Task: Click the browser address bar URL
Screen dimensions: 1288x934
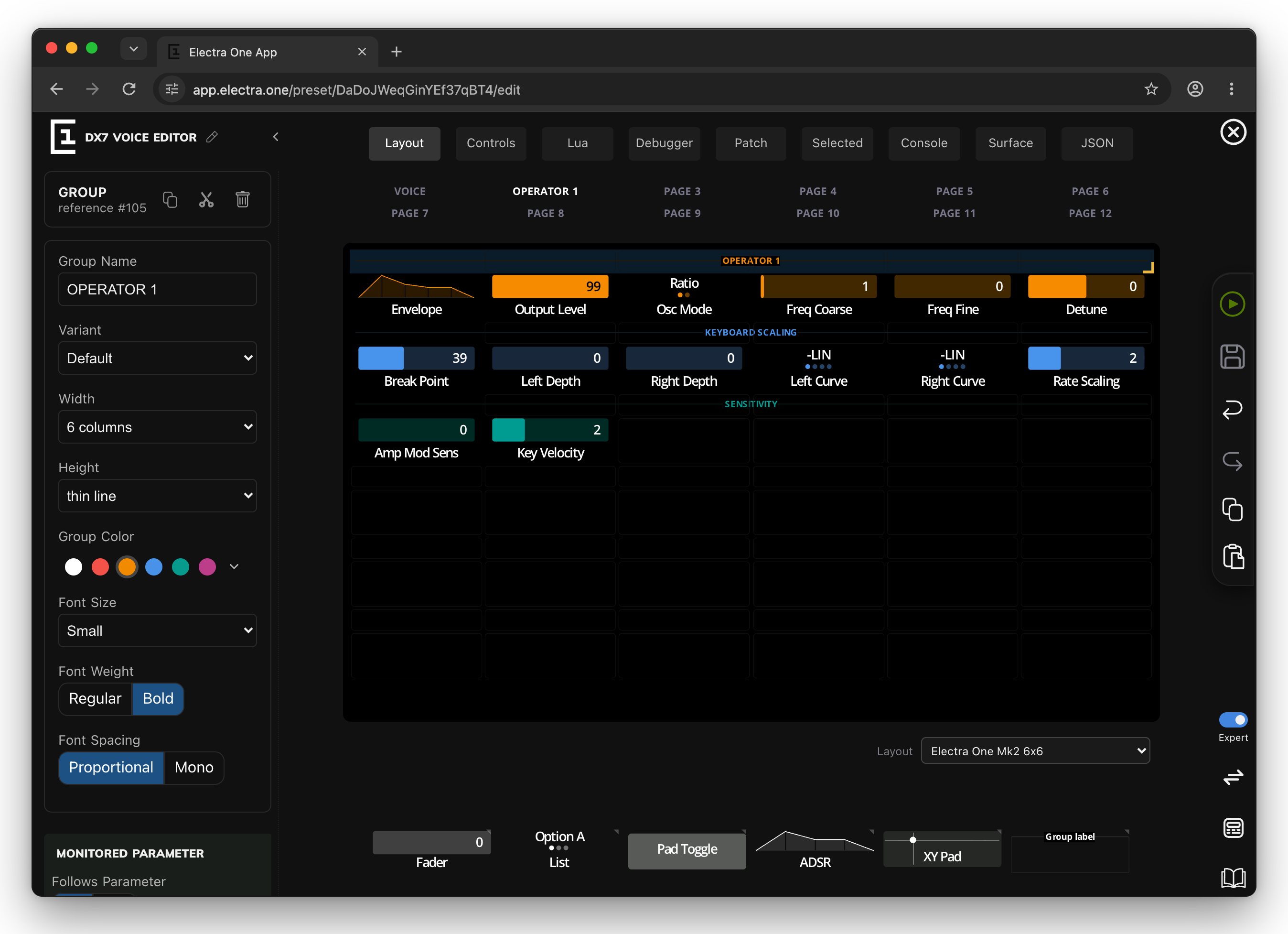Action: [357, 90]
